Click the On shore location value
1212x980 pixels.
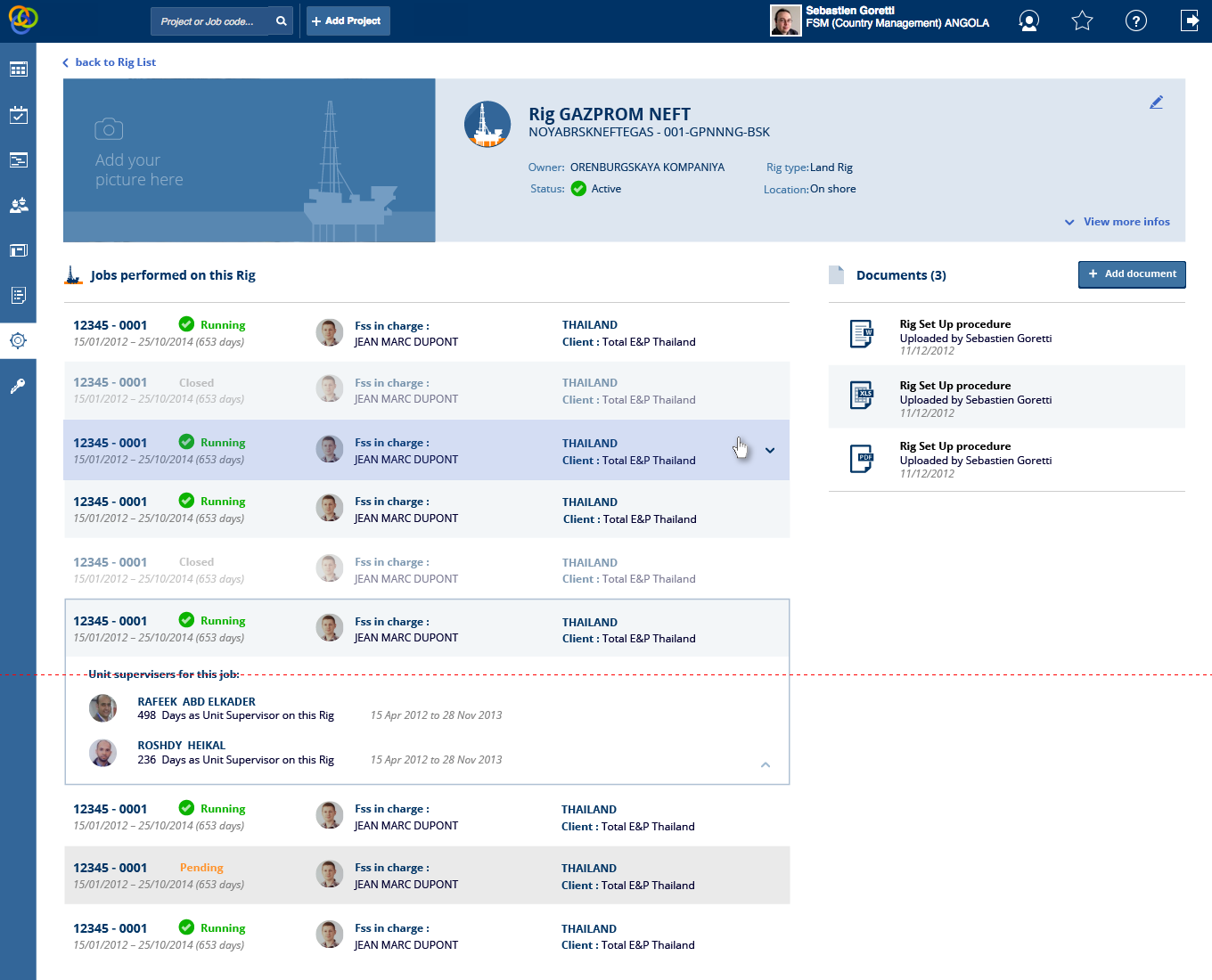833,189
